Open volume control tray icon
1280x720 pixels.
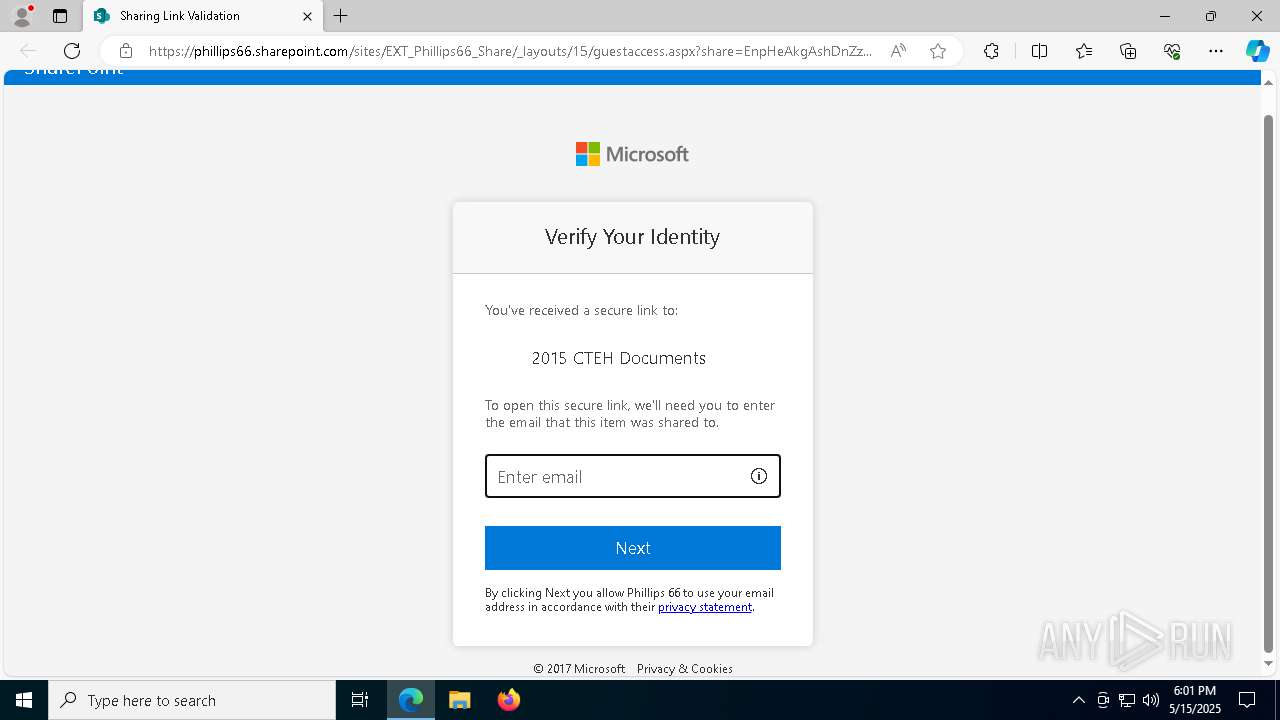(x=1151, y=700)
